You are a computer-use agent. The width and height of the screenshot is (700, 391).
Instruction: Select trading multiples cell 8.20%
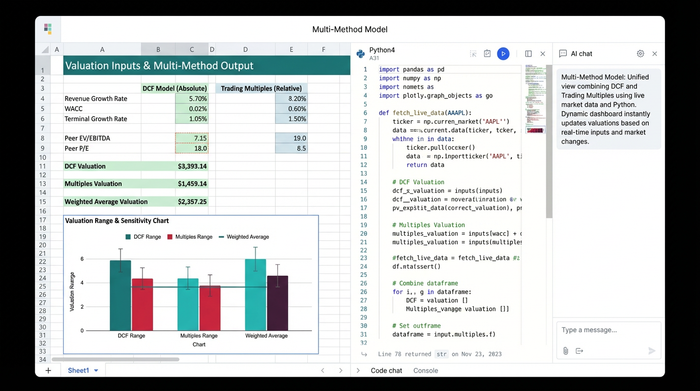[291, 99]
